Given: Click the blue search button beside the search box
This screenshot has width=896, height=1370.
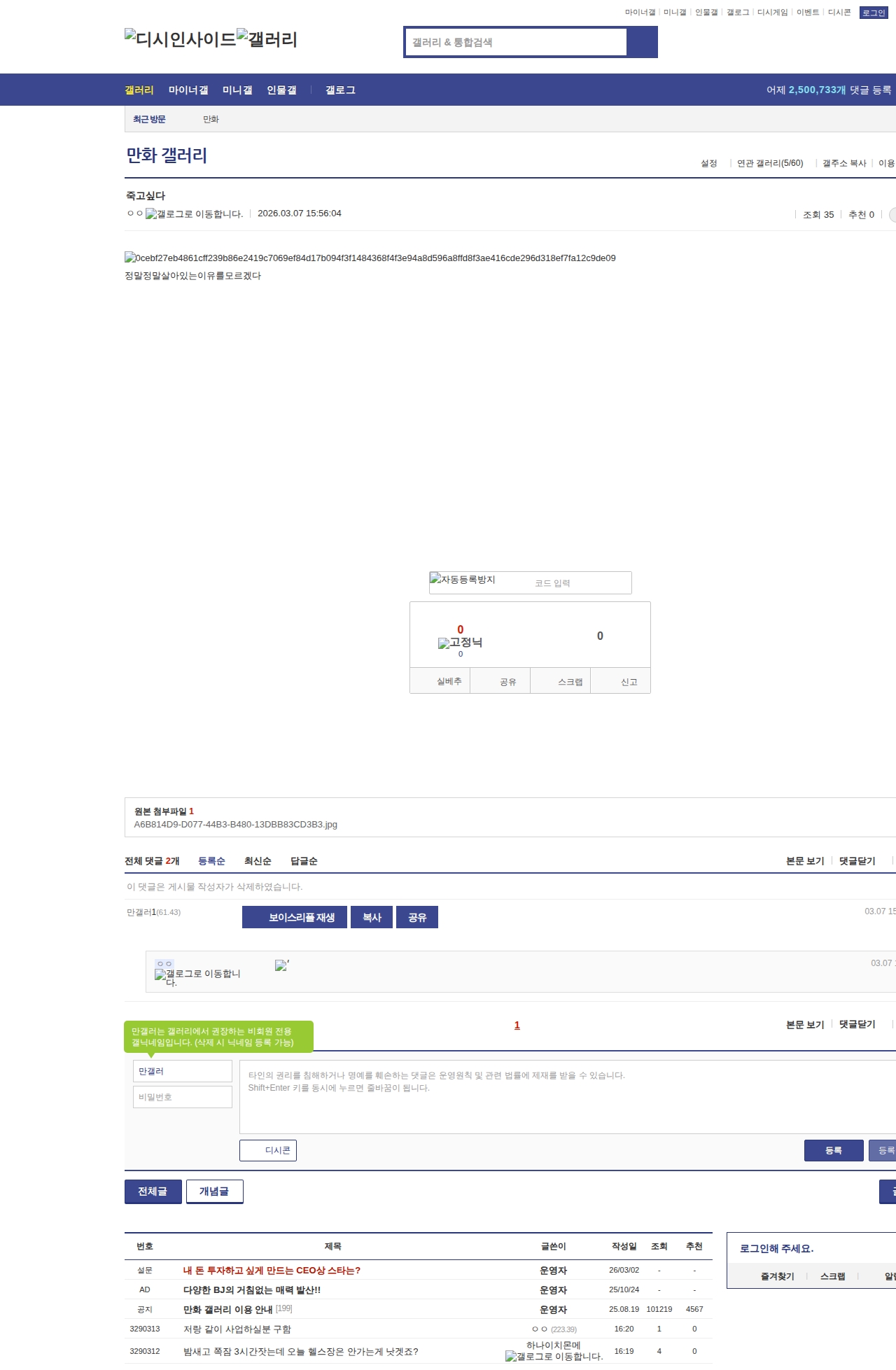Looking at the screenshot, I should 643,42.
